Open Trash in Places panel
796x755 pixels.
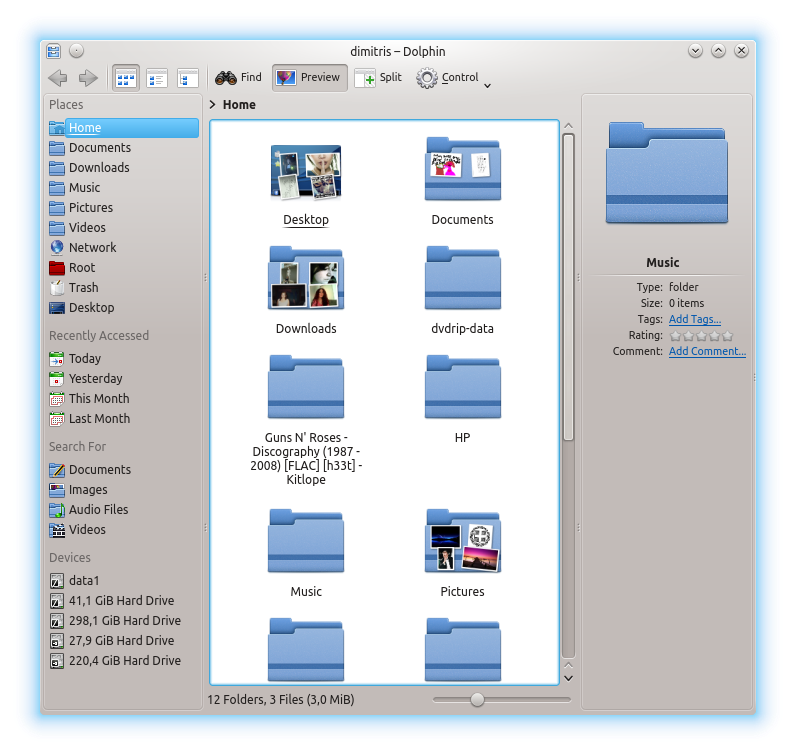pyautogui.click(x=123, y=288)
